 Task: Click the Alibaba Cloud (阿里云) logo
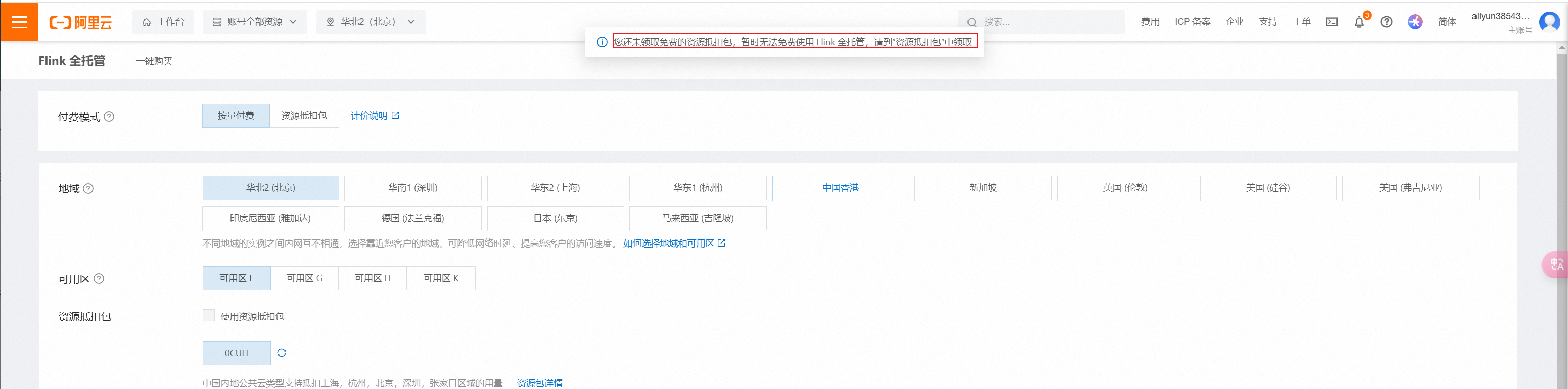[x=81, y=23]
